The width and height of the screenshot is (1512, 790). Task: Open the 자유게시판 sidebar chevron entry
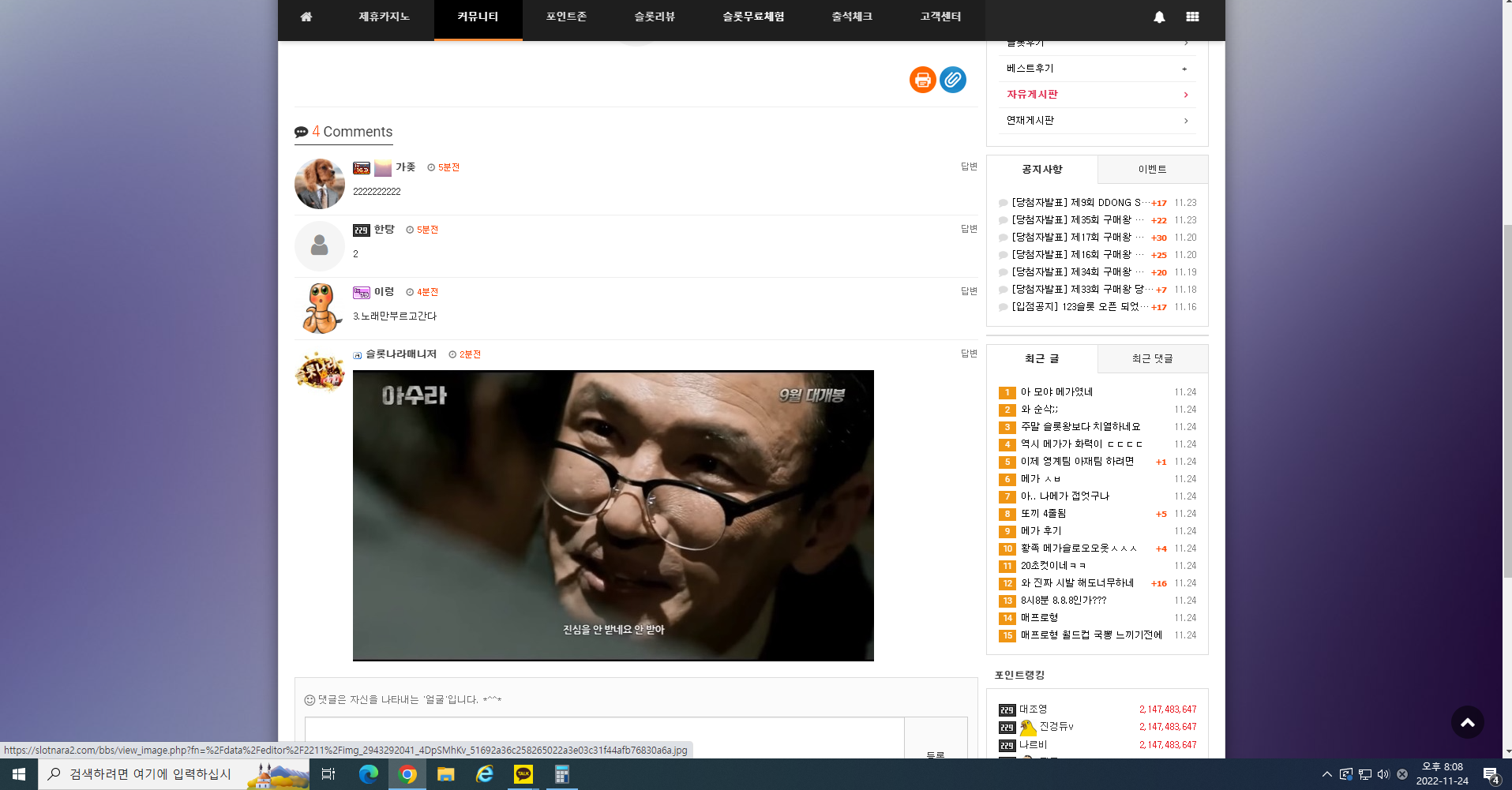point(1097,95)
